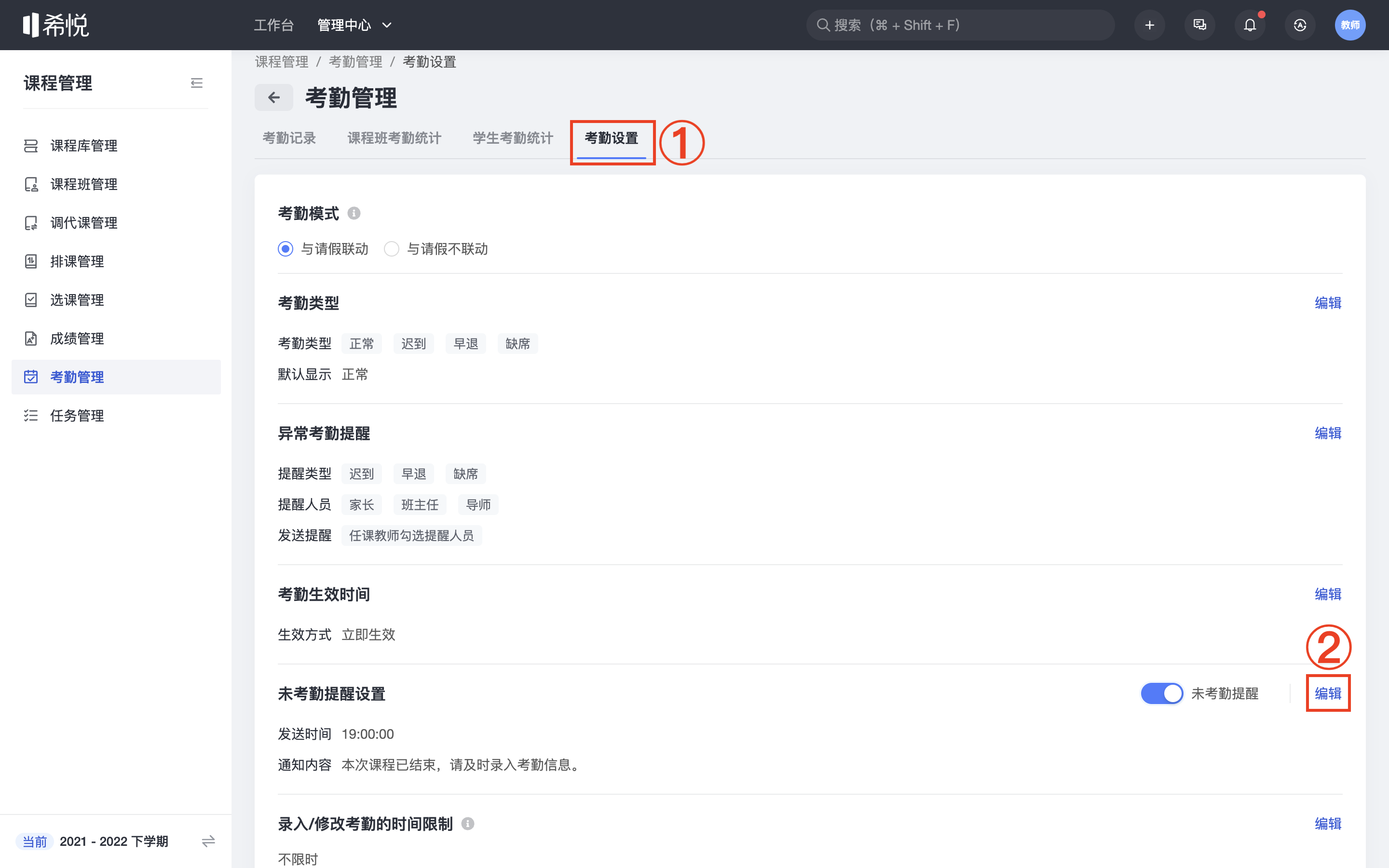The width and height of the screenshot is (1389, 868).
Task: Click into the 搜索 input field
Action: coord(960,25)
